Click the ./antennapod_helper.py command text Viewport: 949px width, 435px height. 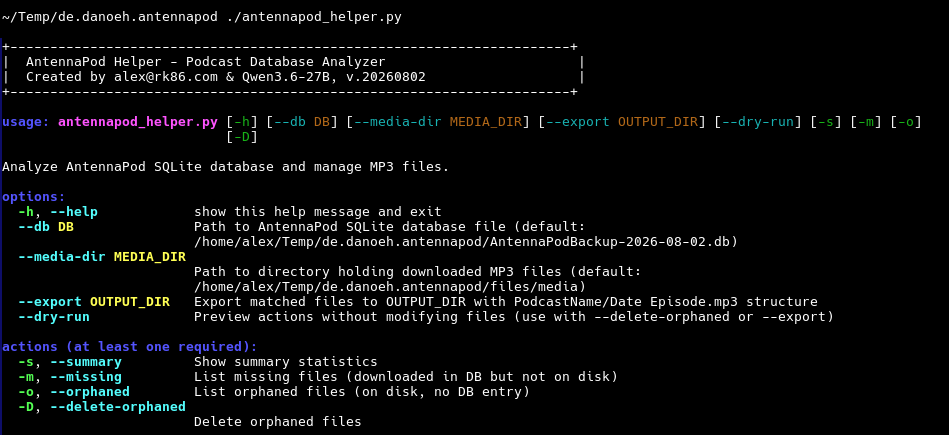pos(314,17)
